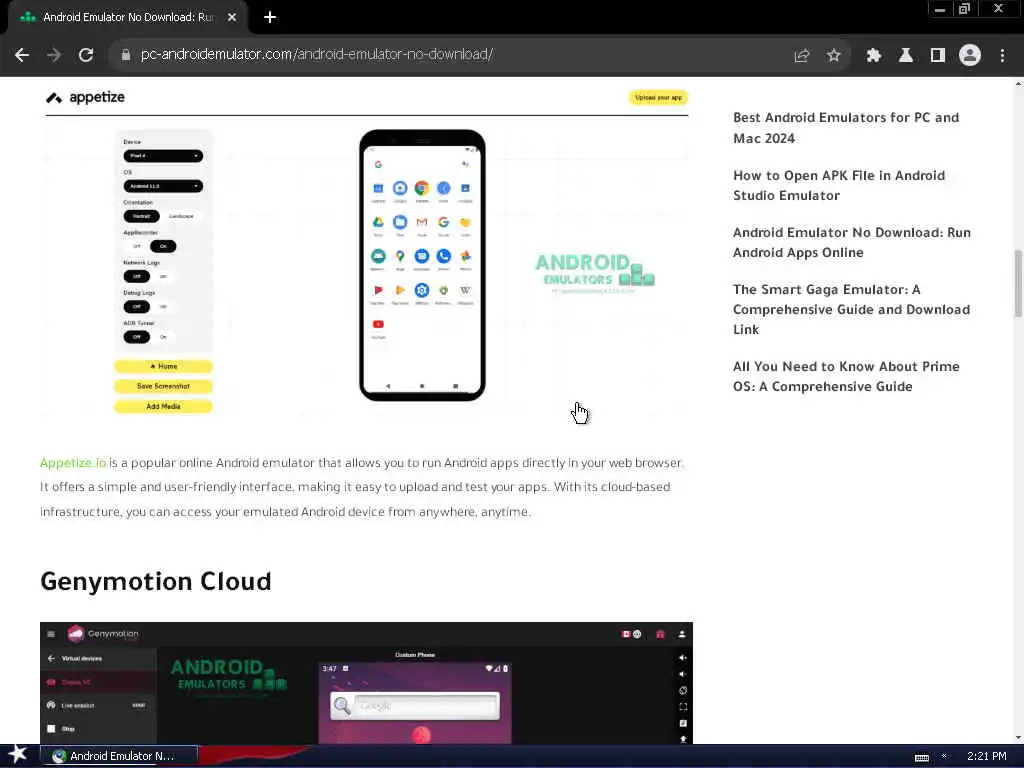Click the Add Media button in image
1024x768 pixels.
coord(163,406)
